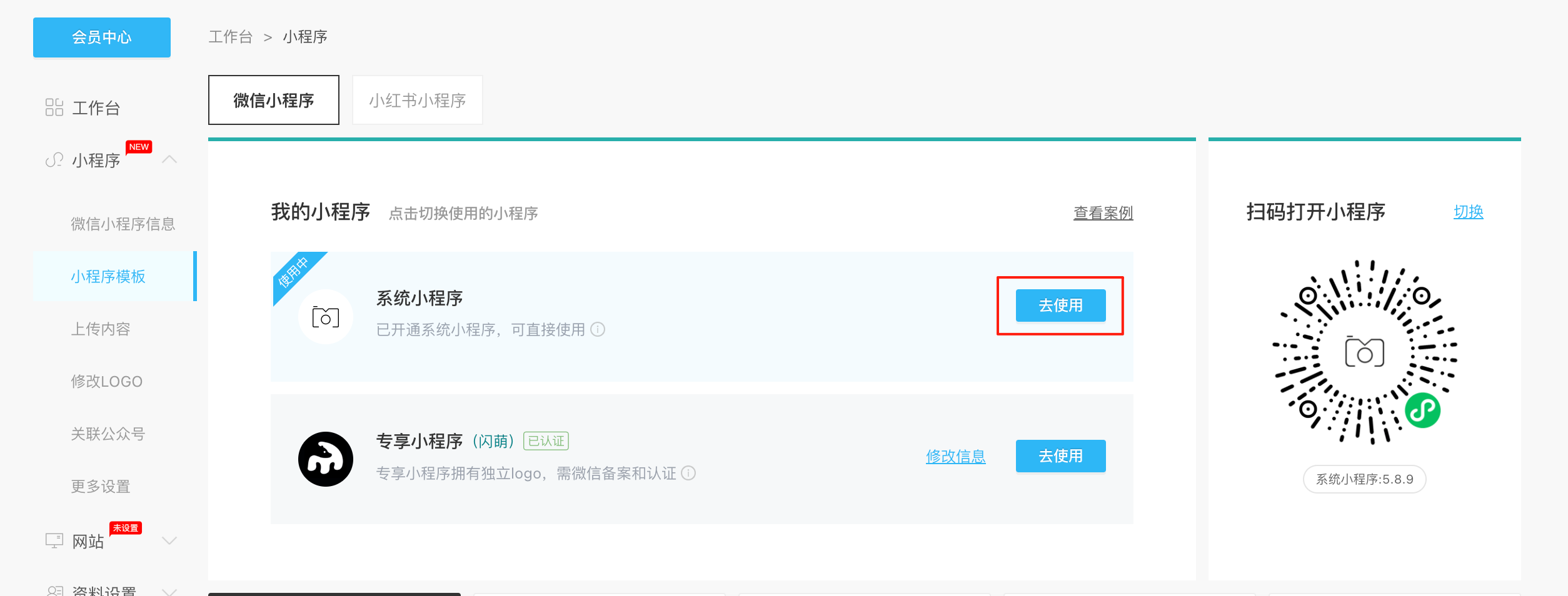This screenshot has height=596, width=1568.
Task: Open 工作台 in the sidebar
Action: (96, 107)
